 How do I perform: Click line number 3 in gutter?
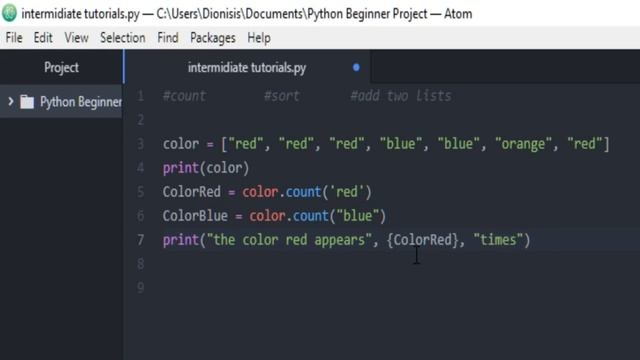click(140, 144)
